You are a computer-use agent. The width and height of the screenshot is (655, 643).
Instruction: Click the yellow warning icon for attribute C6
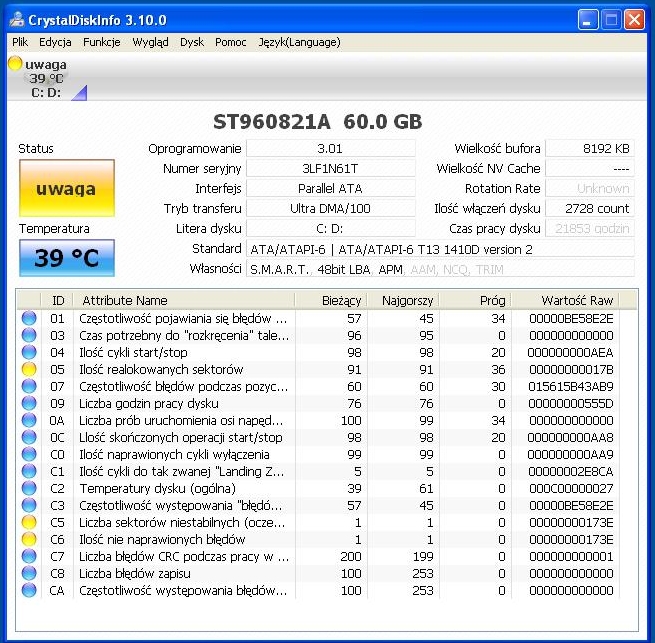[29, 539]
